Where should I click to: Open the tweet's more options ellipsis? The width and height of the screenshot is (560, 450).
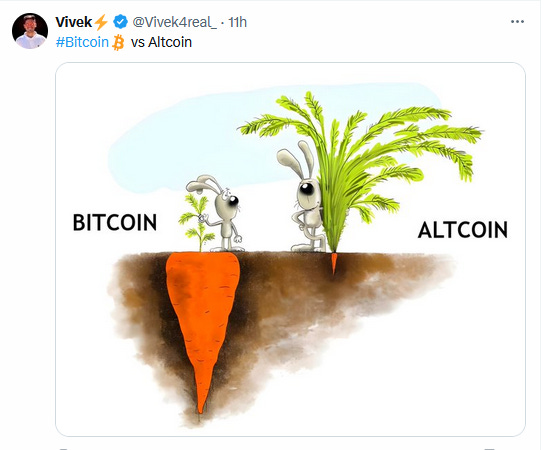coord(517,22)
